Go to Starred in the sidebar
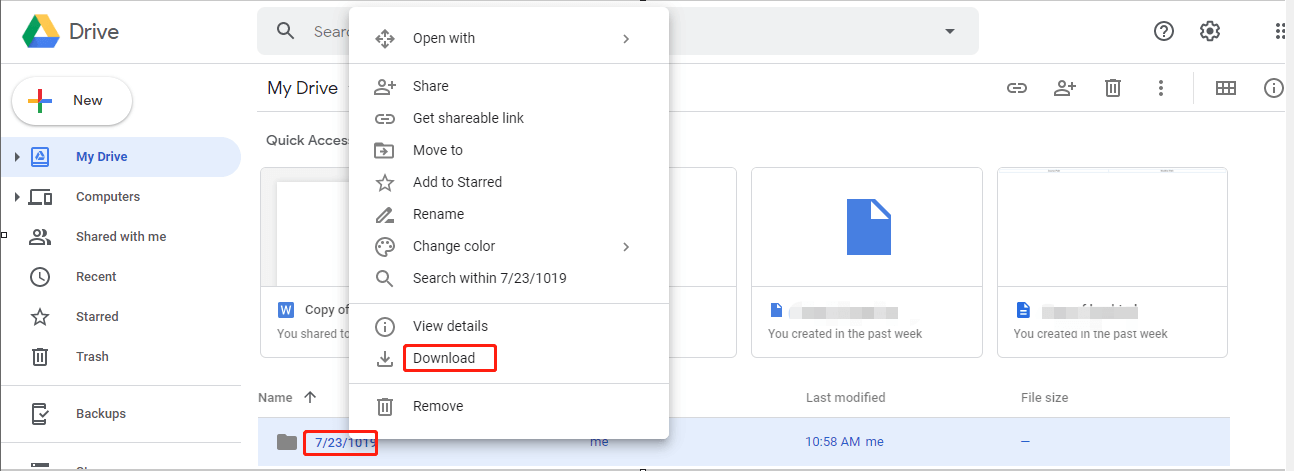This screenshot has height=471, width=1294. click(97, 317)
